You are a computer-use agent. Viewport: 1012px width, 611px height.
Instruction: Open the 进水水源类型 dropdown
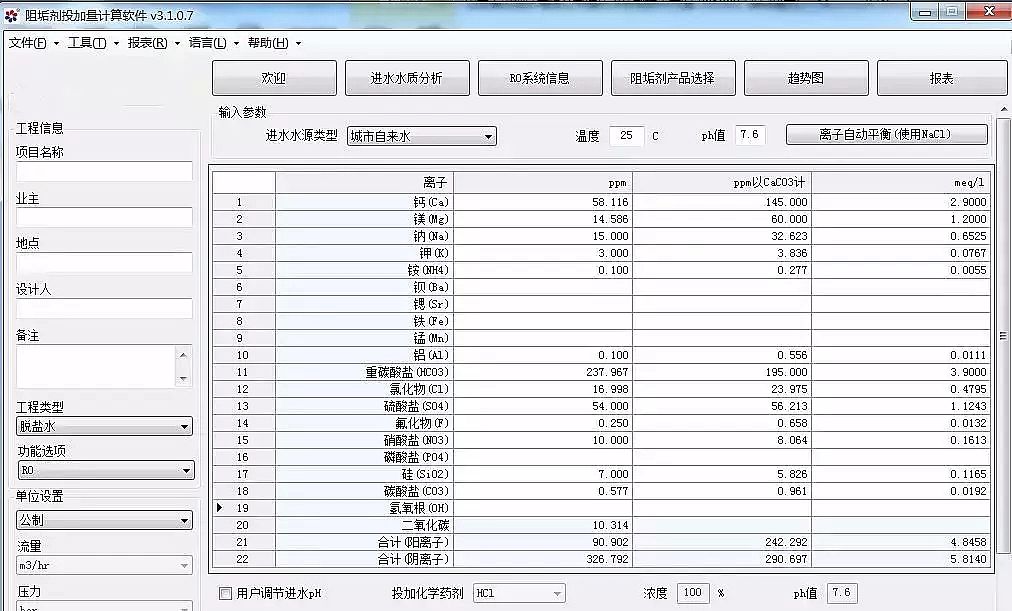tap(490, 136)
